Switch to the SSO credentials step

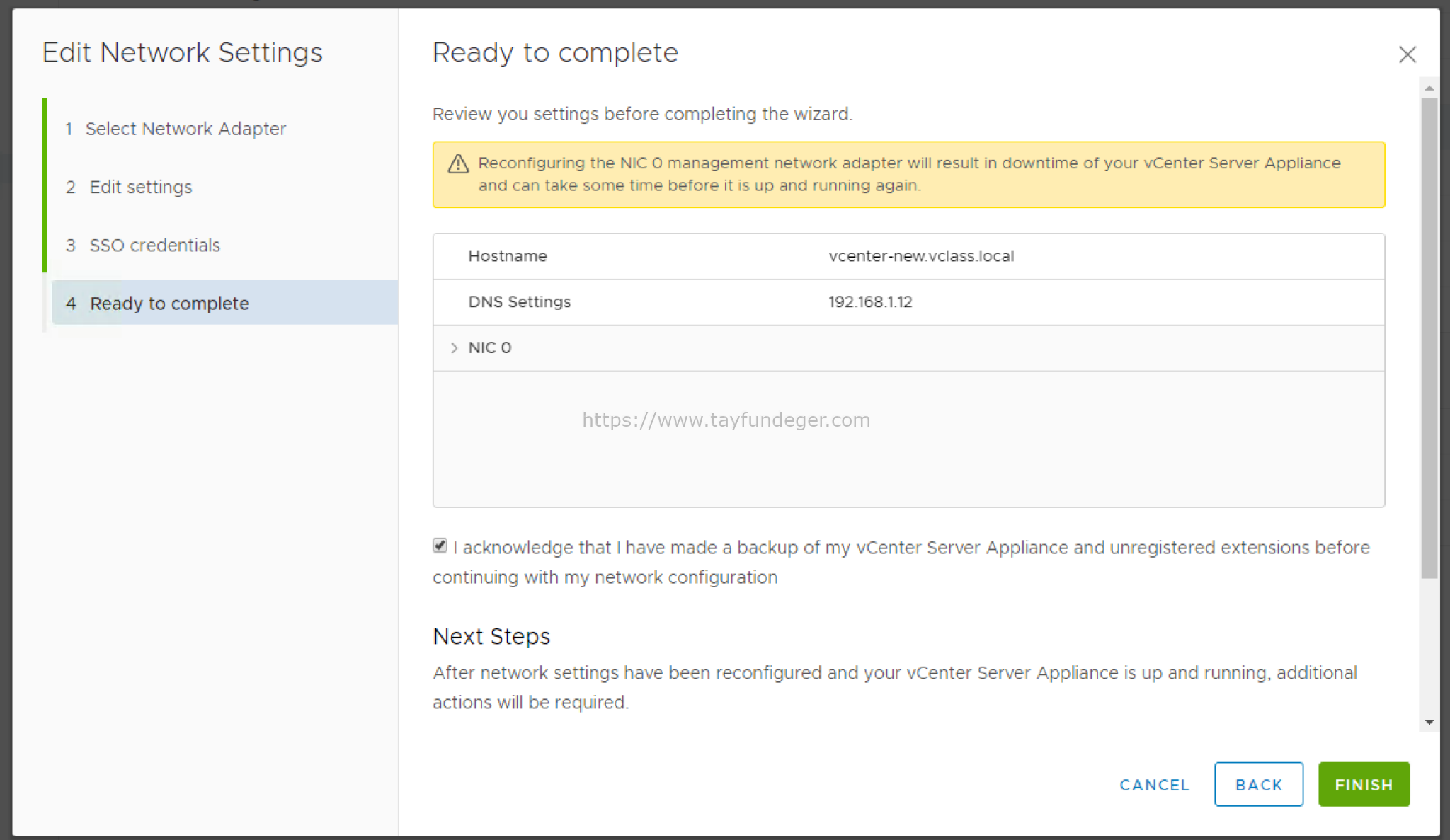[x=154, y=245]
